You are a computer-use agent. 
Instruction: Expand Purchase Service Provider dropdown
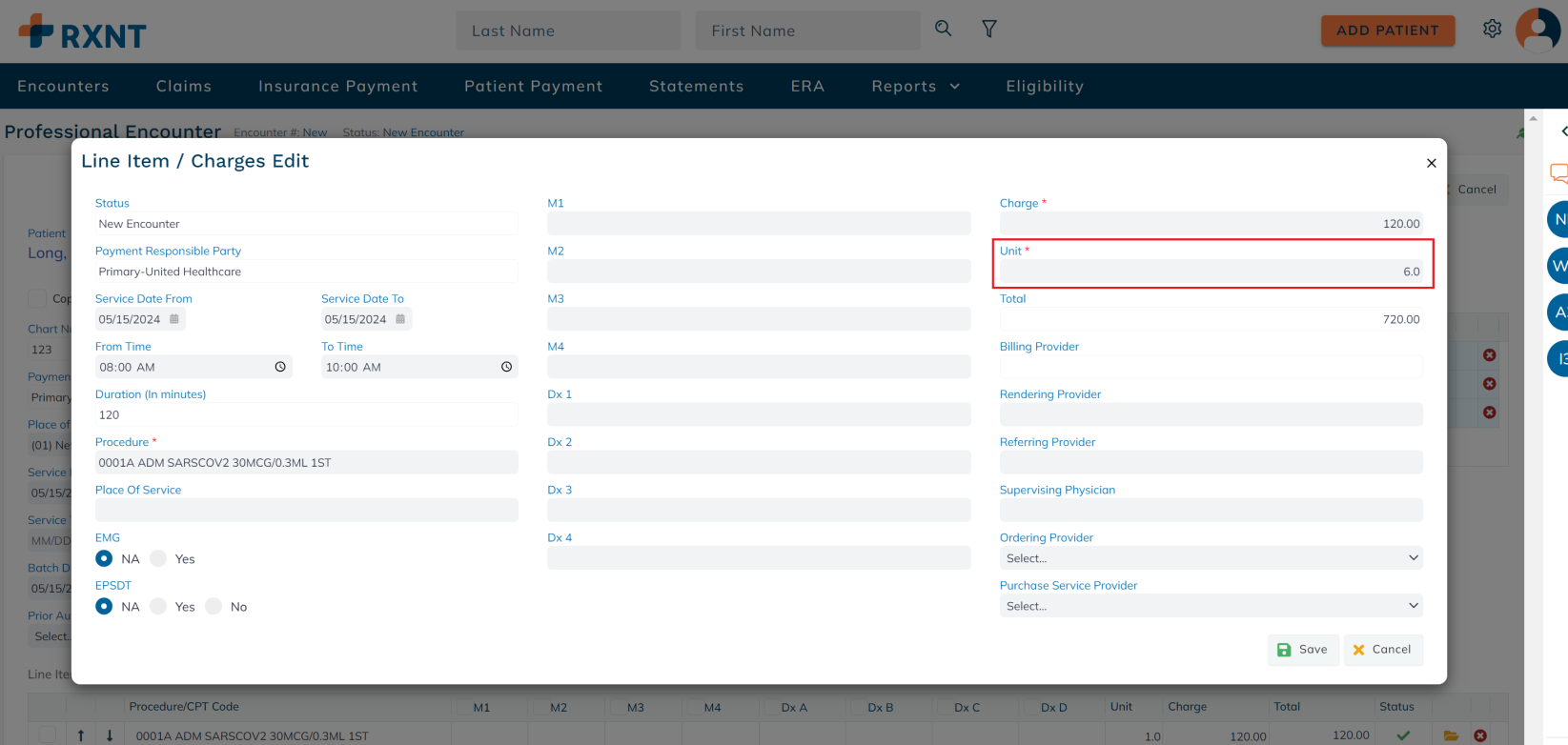pos(1210,606)
